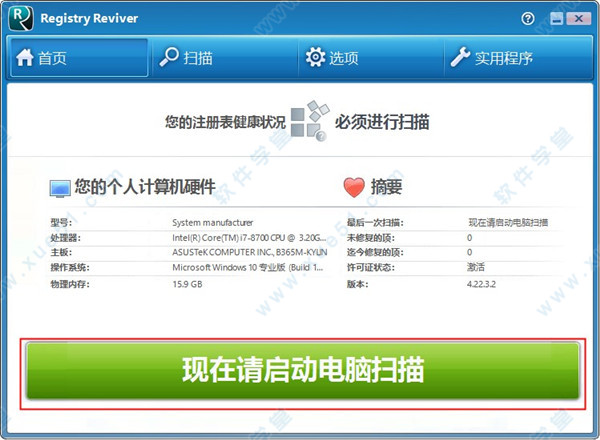Click the 激活 license status value

[476, 270]
